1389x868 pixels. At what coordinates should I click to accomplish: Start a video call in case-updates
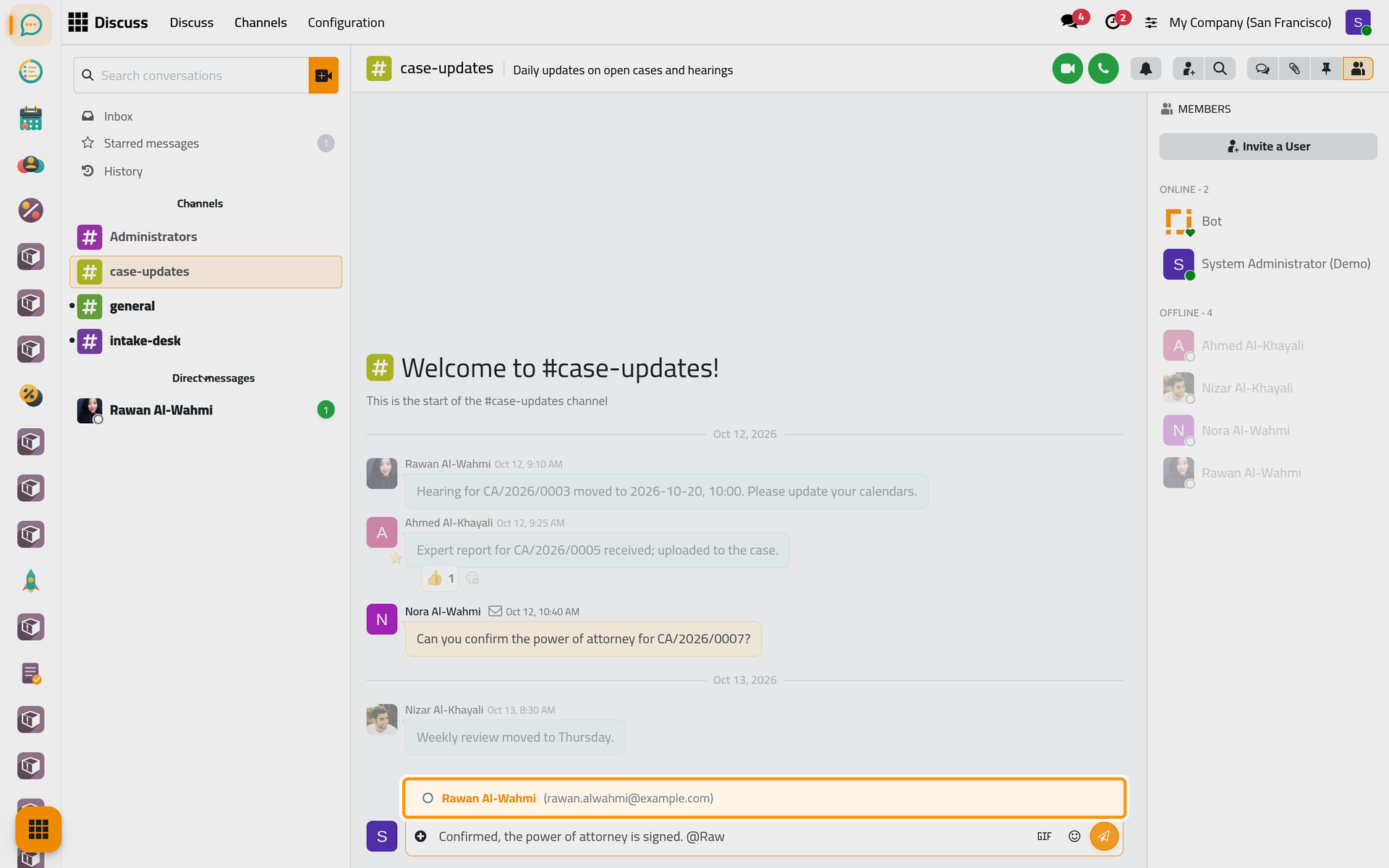pyautogui.click(x=1067, y=69)
